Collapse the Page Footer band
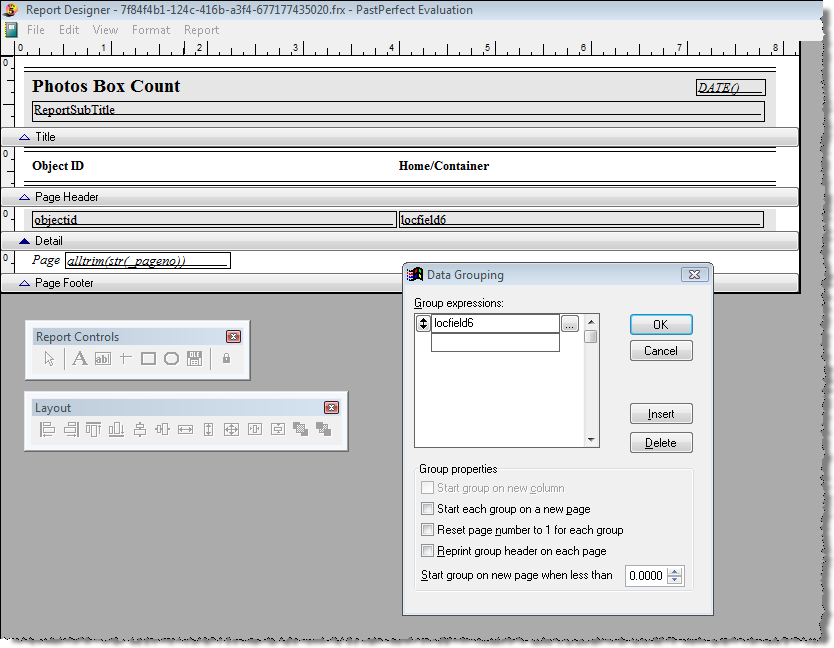This screenshot has width=834, height=648. pos(25,283)
